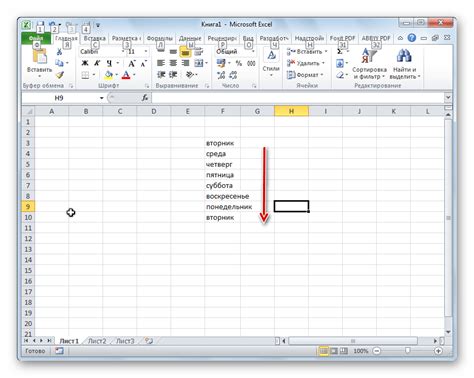Viewport: 474px width, 378px height.
Task: Open the Стили styles gallery
Action: [x=271, y=62]
